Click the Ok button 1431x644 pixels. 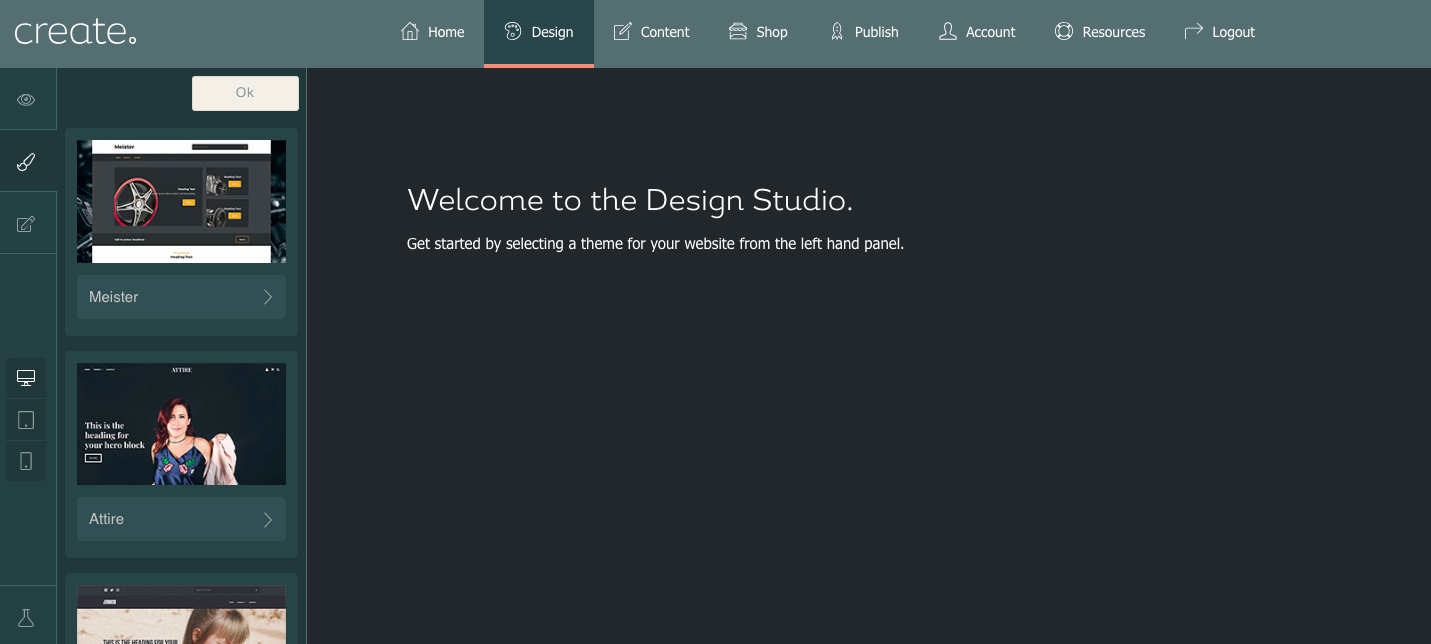click(245, 93)
